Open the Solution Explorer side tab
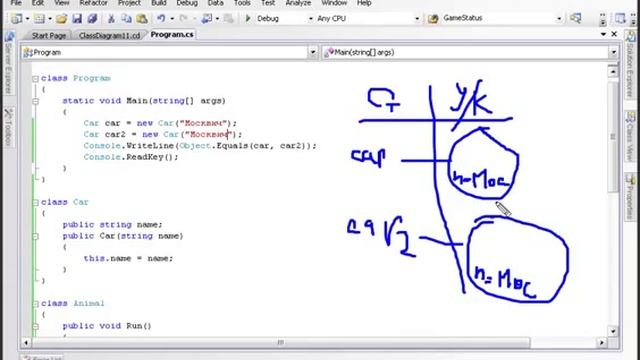The height and width of the screenshot is (360, 640). tap(631, 64)
